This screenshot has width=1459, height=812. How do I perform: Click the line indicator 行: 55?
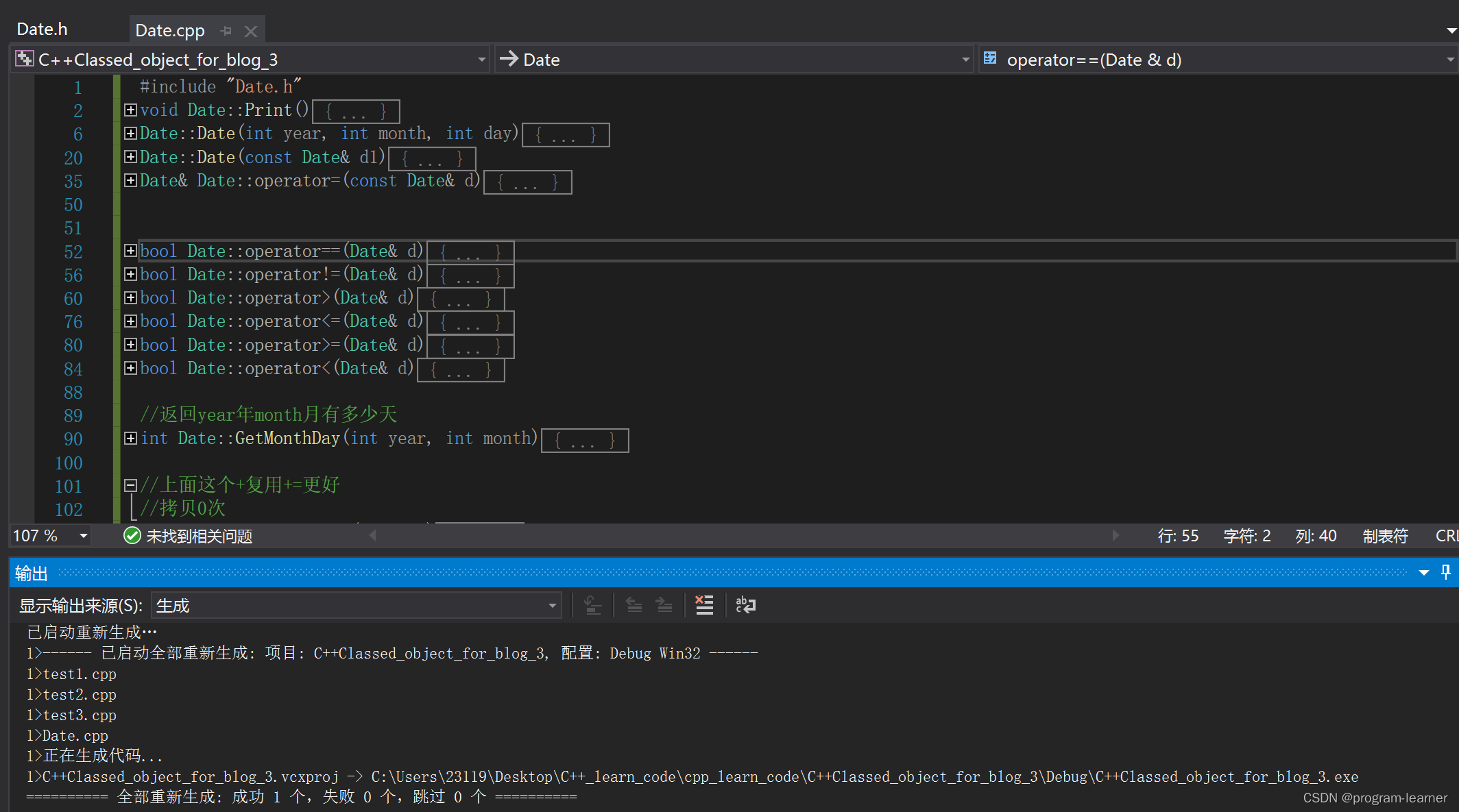(1178, 536)
